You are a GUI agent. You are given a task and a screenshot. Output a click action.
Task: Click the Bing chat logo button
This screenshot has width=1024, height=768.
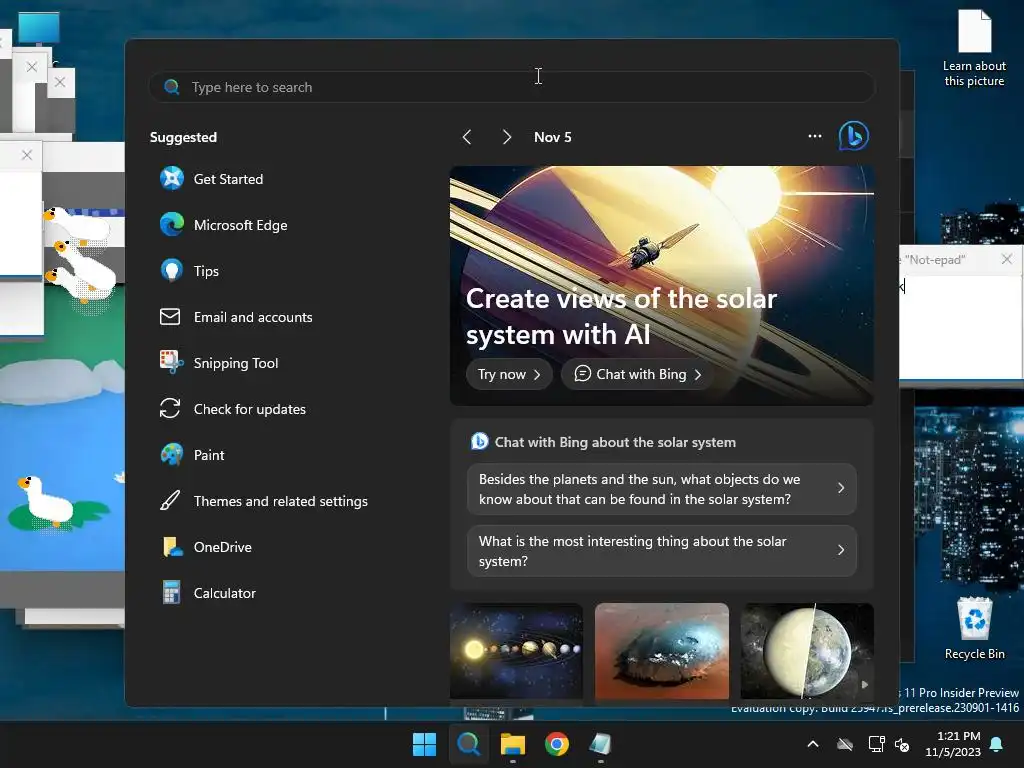point(853,136)
